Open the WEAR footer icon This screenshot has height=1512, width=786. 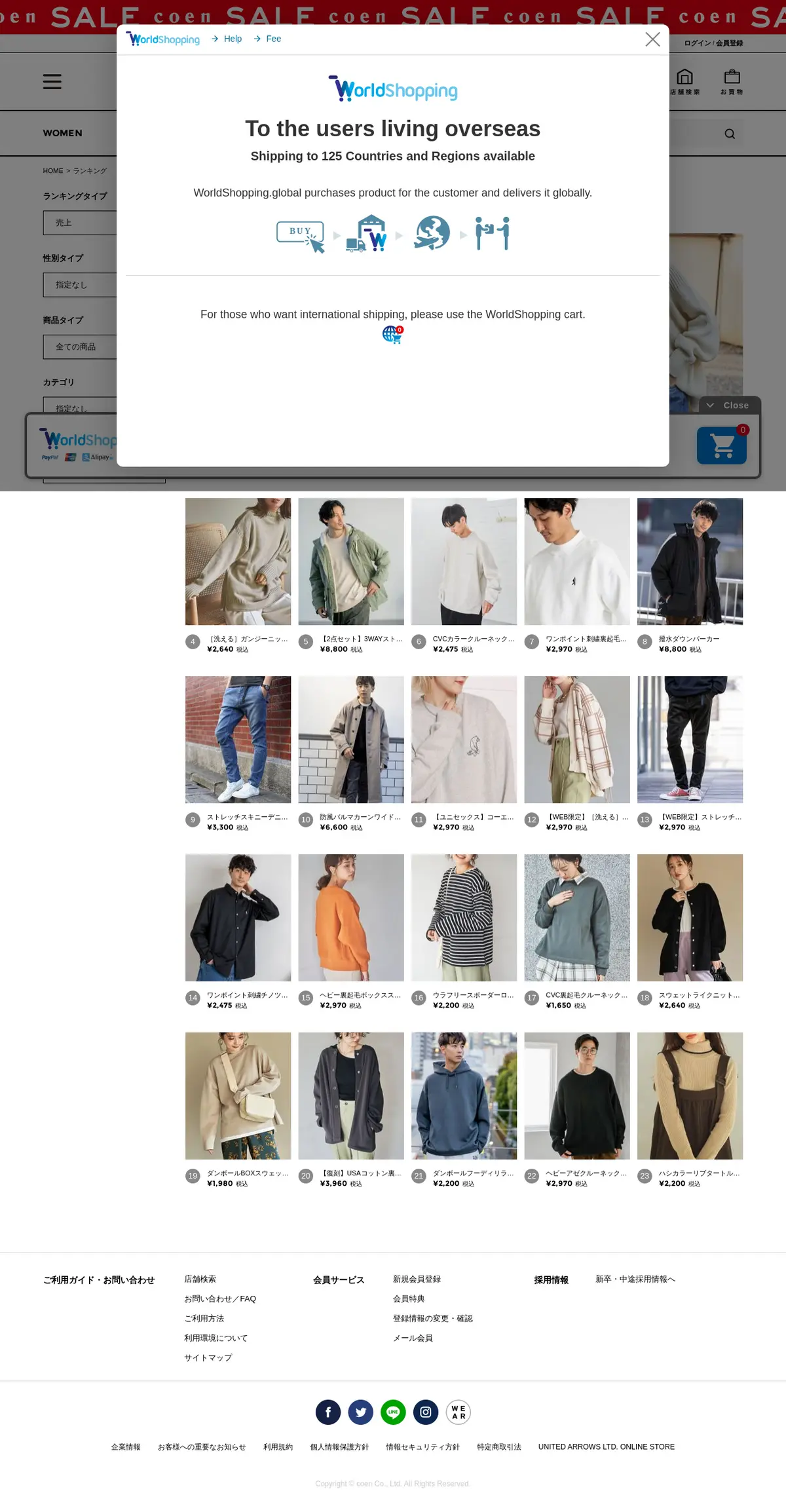click(458, 1412)
